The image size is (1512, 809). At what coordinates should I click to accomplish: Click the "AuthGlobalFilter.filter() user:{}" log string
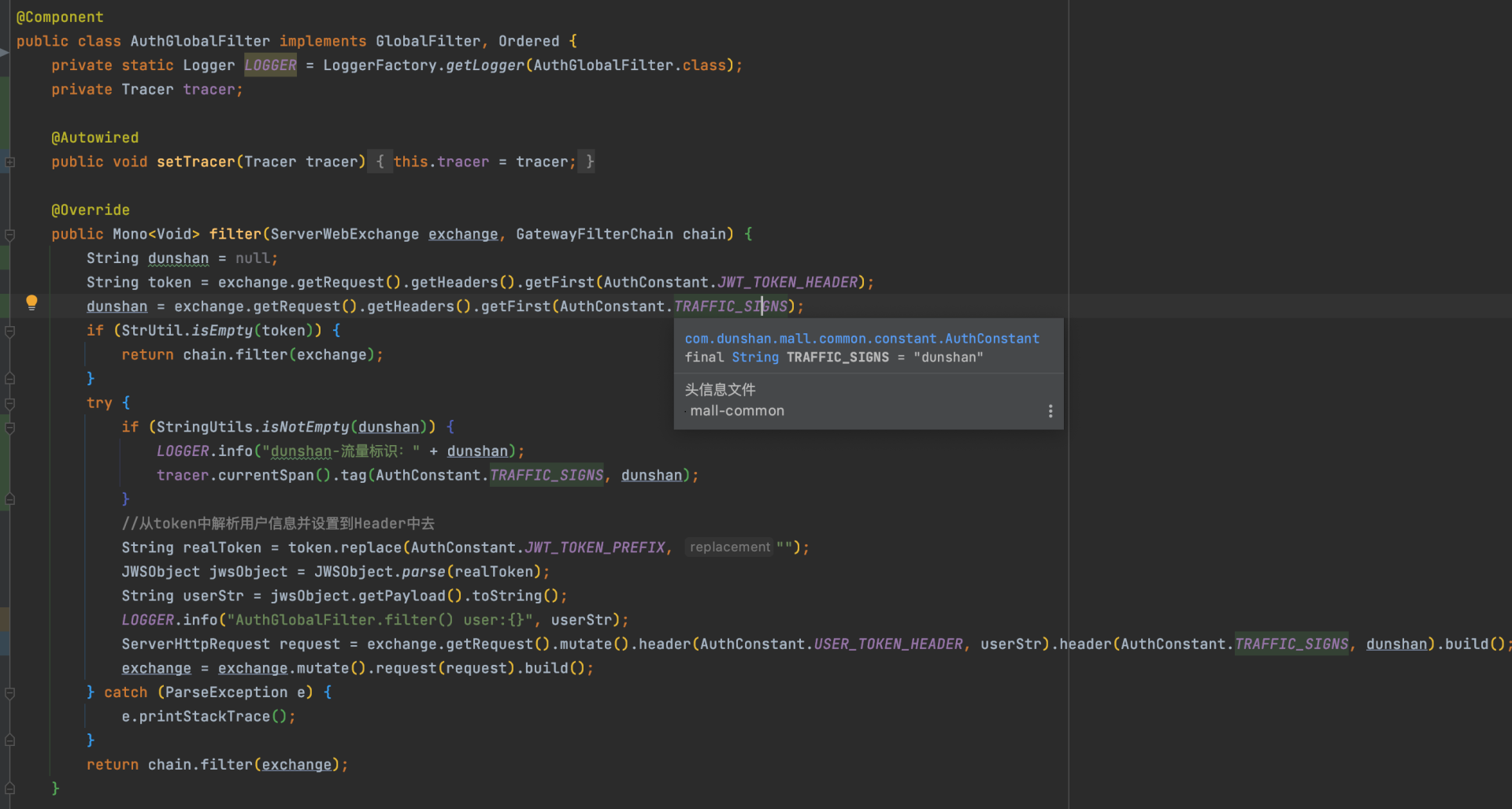[380, 620]
